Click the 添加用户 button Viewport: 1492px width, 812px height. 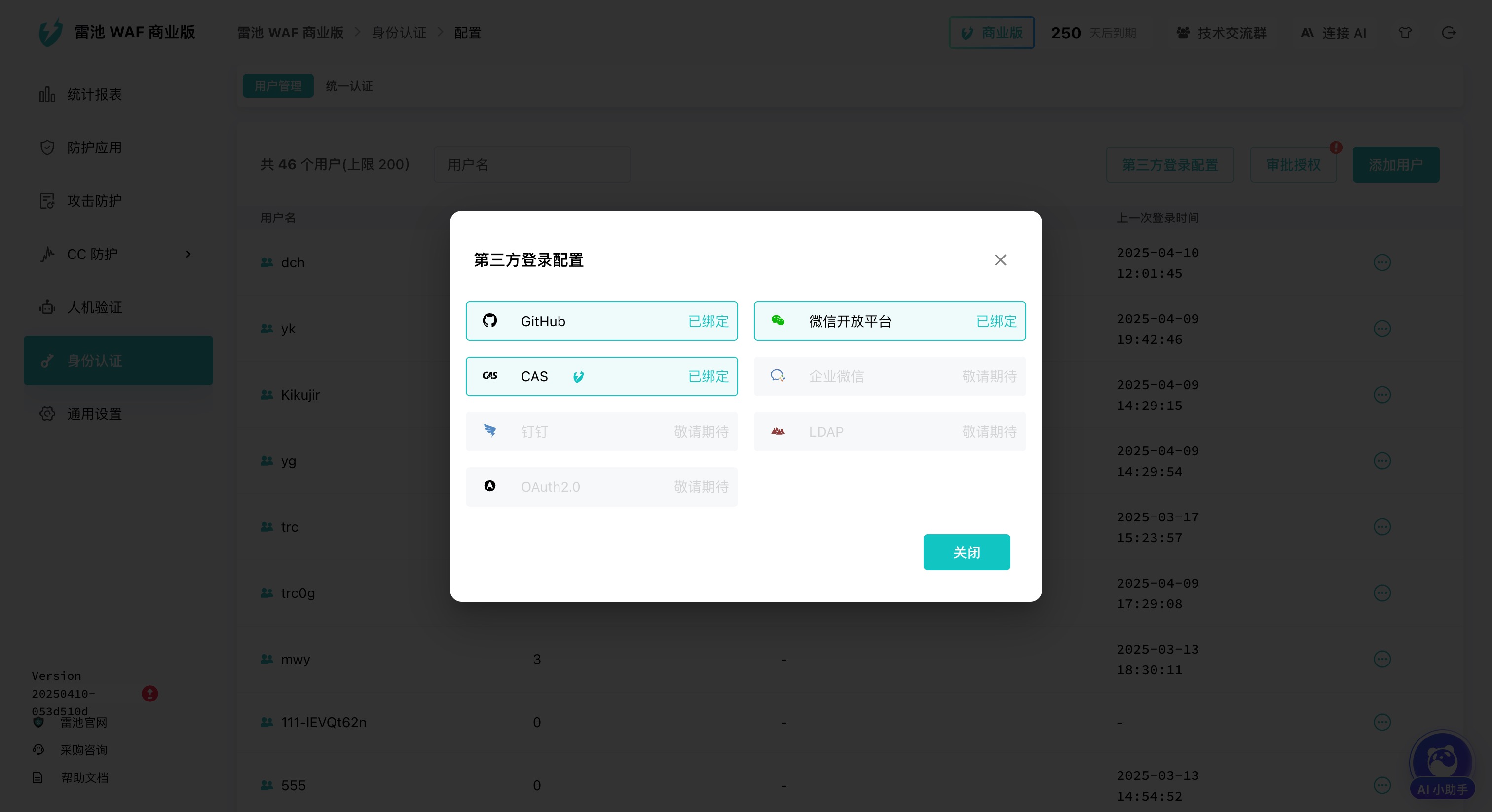(x=1396, y=164)
